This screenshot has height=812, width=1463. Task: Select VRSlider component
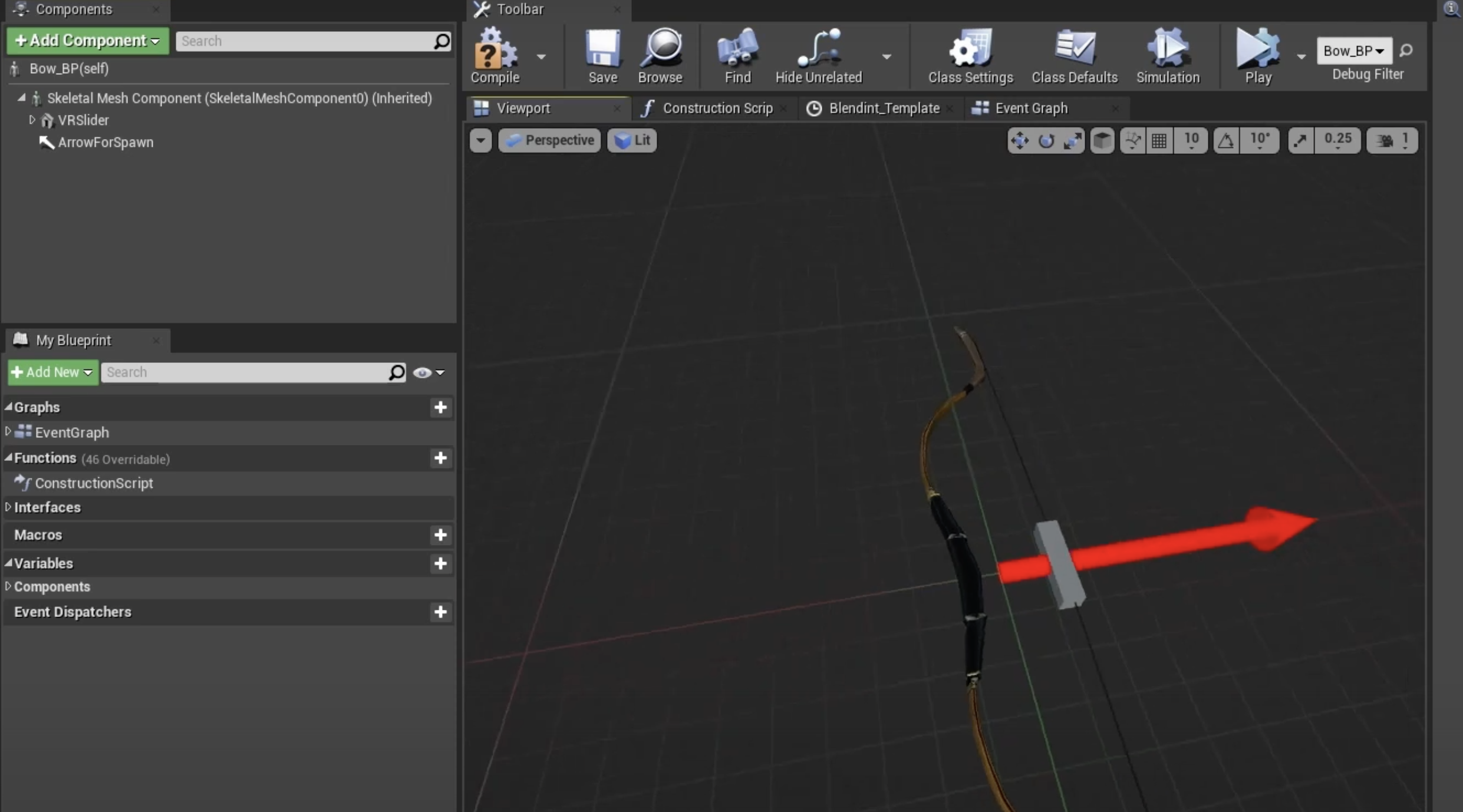tap(83, 120)
